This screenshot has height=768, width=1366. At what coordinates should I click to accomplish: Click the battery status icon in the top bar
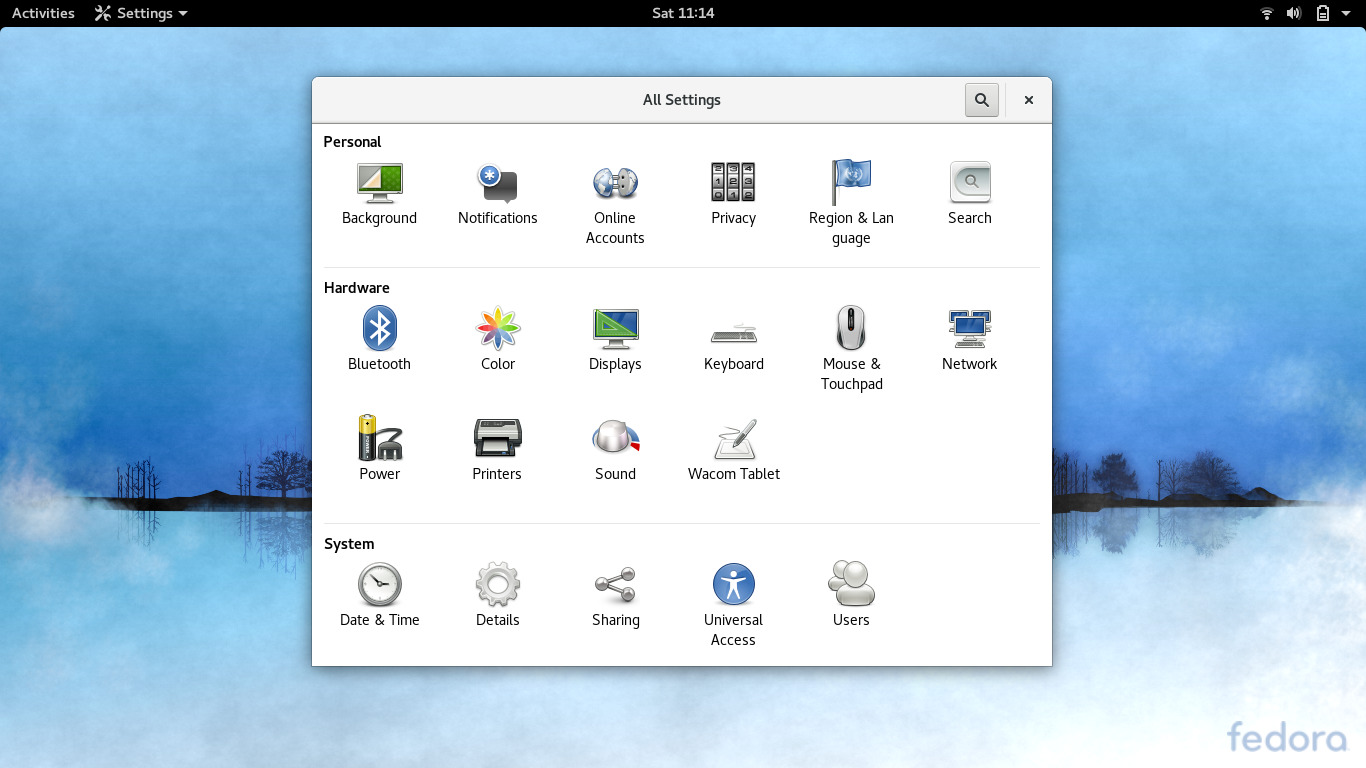point(1323,13)
